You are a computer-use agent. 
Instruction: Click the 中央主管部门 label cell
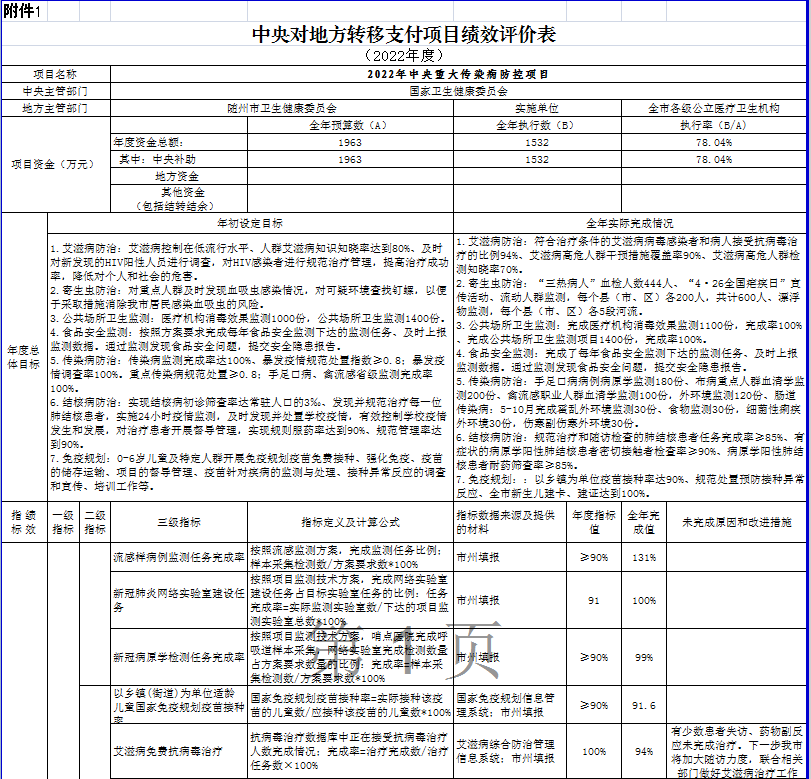coord(56,91)
